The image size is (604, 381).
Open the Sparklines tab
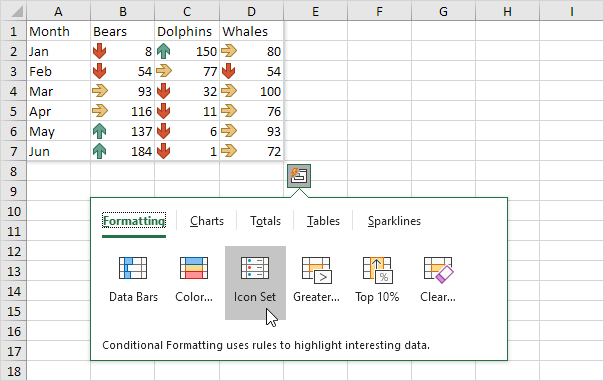point(394,221)
